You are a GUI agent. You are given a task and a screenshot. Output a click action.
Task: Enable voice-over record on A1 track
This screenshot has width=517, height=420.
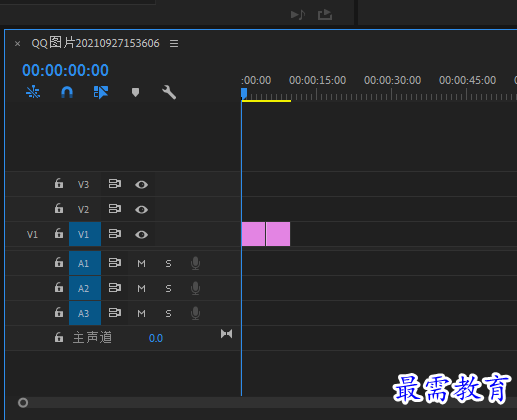195,263
